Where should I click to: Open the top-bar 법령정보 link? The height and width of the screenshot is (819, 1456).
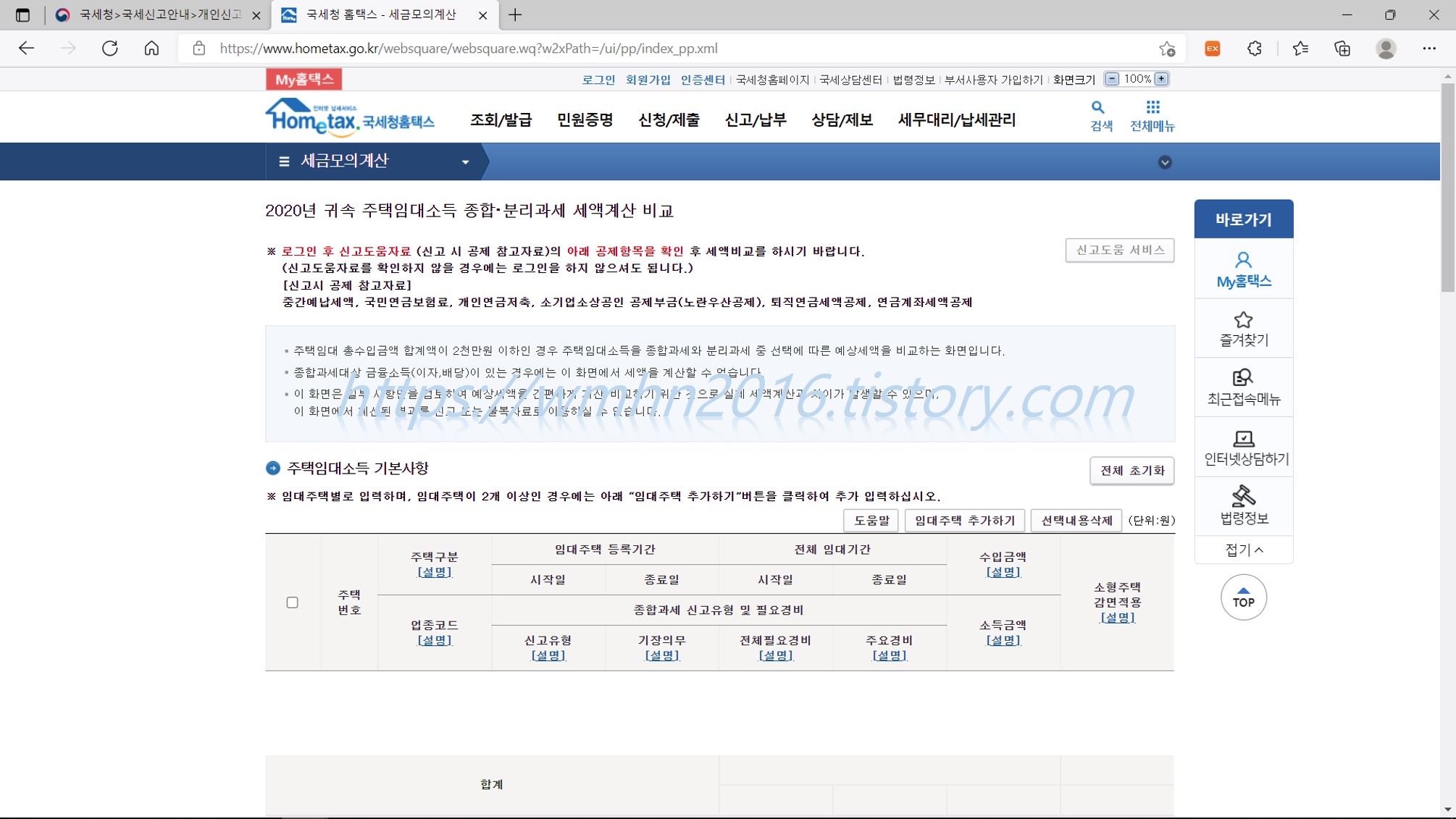913,80
